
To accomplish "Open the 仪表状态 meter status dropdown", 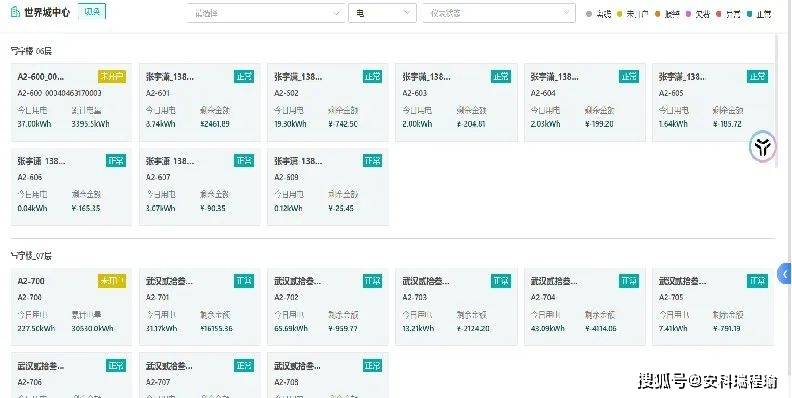I will pos(499,13).
